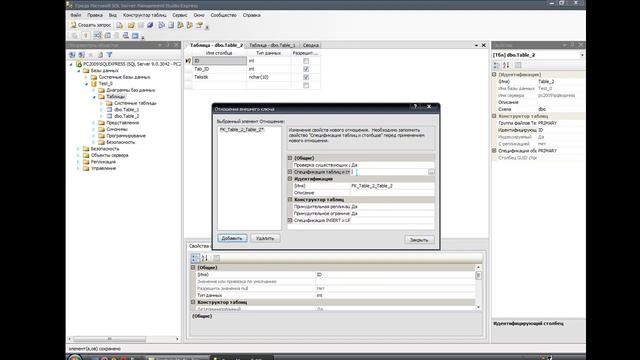This screenshot has height=360, width=640.
Task: Open the Правка menu
Action: pyautogui.click(x=95, y=15)
